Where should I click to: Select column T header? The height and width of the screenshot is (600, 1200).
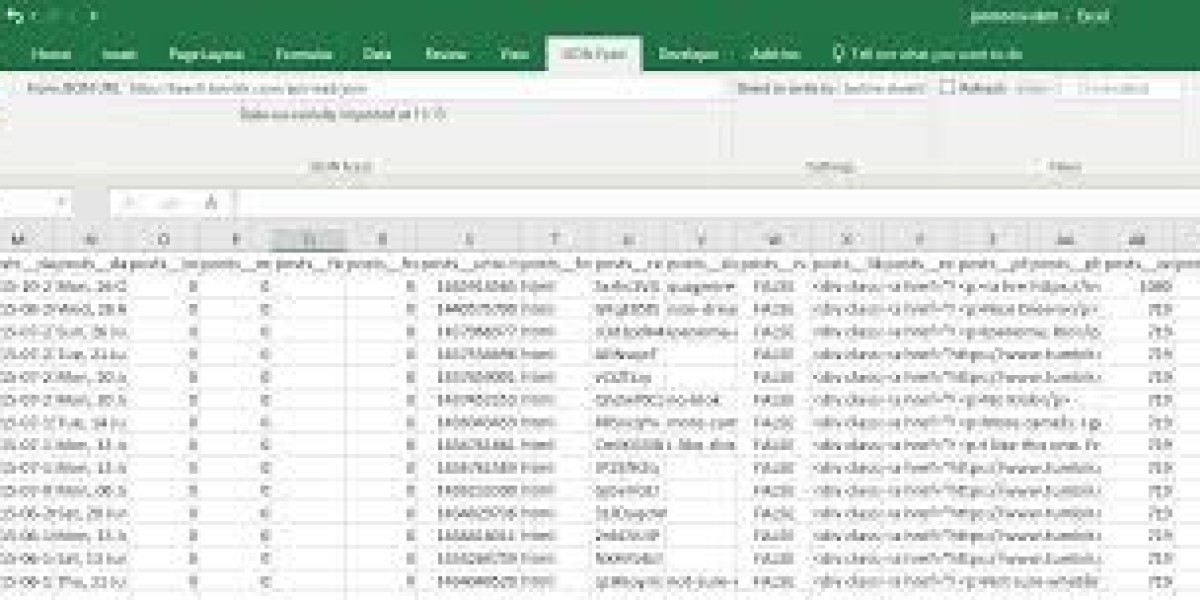(x=553, y=241)
